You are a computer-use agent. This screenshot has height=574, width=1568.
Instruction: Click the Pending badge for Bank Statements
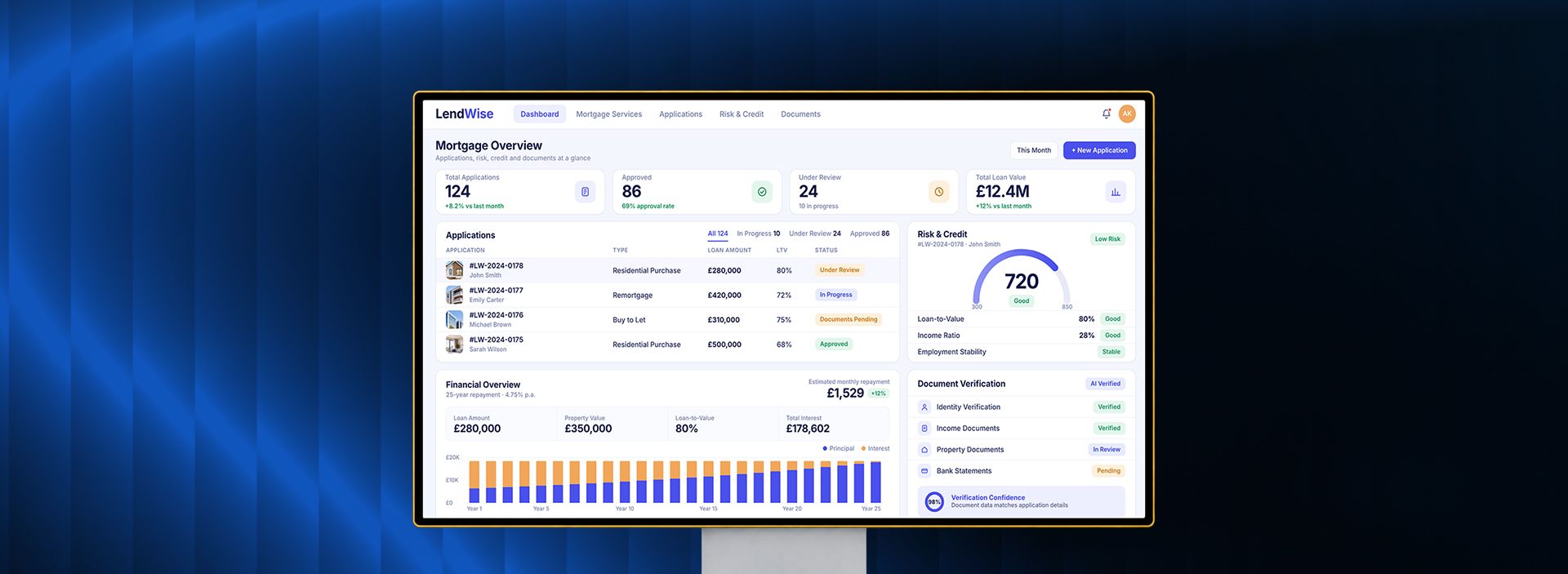(1108, 471)
